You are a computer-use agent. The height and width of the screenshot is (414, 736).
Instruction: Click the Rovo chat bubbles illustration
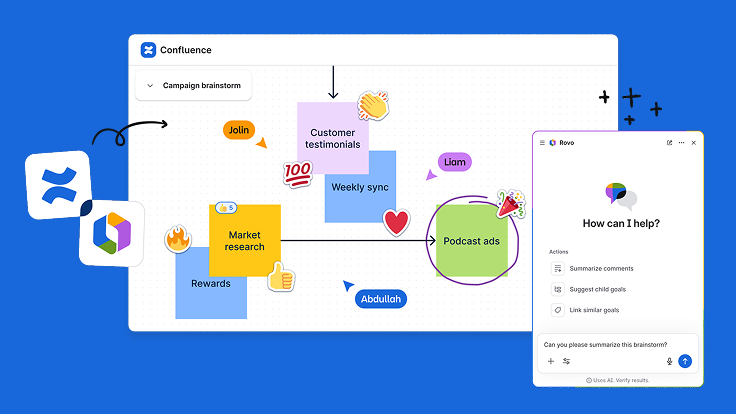pos(621,197)
